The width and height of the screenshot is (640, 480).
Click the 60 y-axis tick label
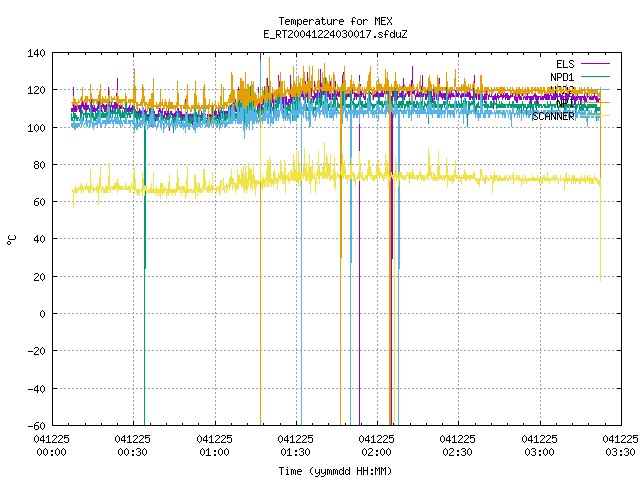coord(39,202)
